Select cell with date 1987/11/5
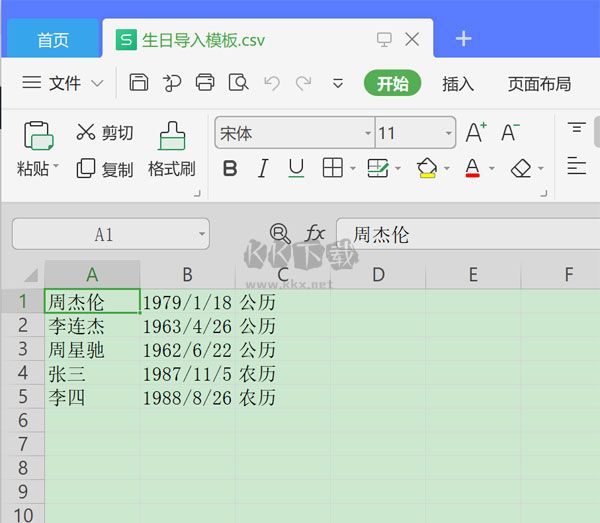The height and width of the screenshot is (523, 600). point(188,373)
